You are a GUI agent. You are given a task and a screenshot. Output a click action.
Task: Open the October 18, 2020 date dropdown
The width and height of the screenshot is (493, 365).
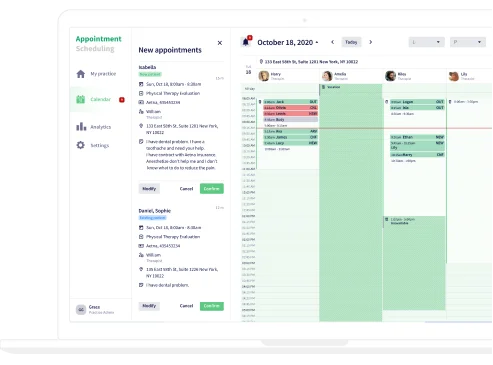coord(288,42)
